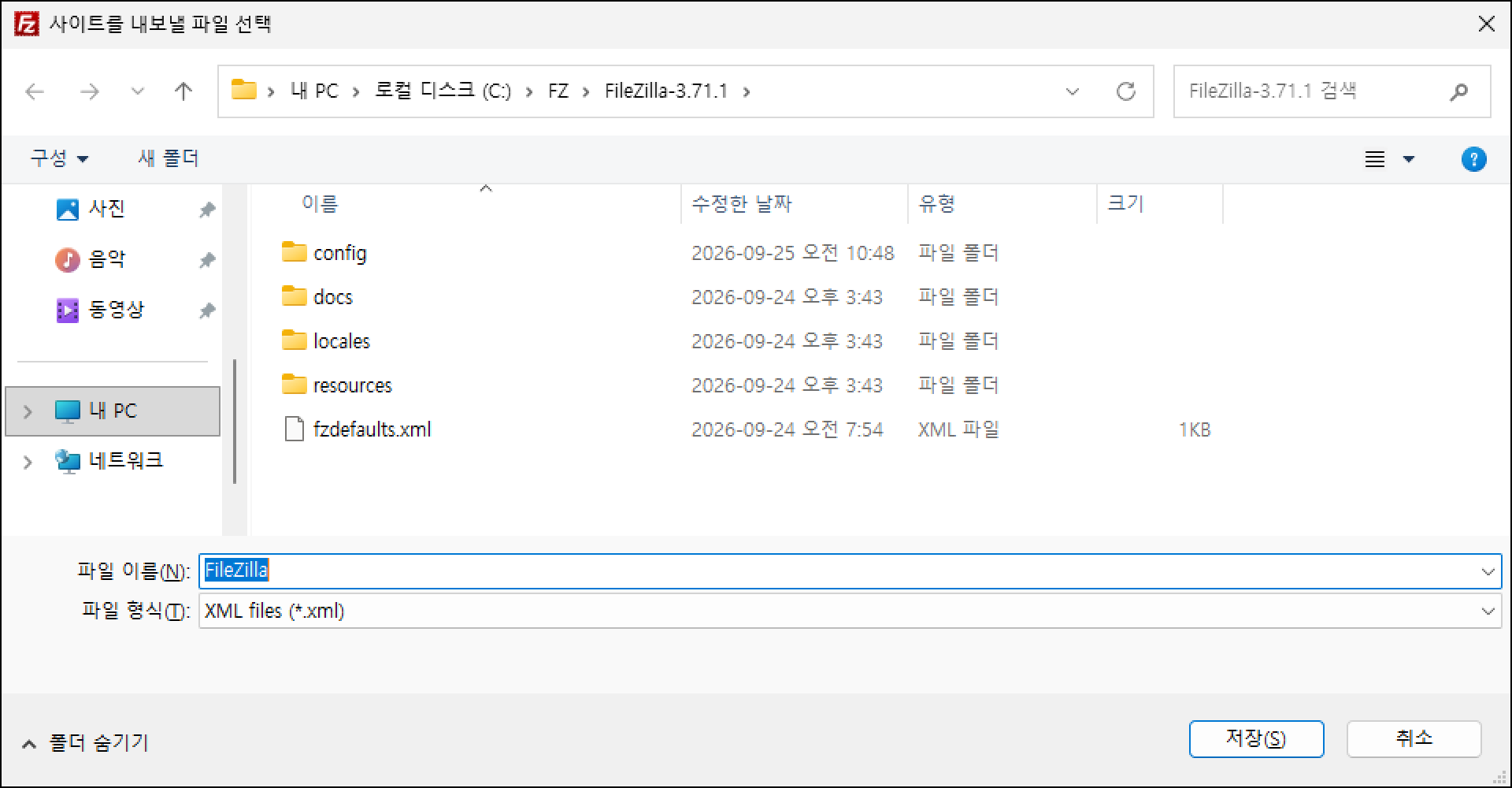Close the export file dialog
This screenshot has height=788, width=1512.
(1486, 24)
